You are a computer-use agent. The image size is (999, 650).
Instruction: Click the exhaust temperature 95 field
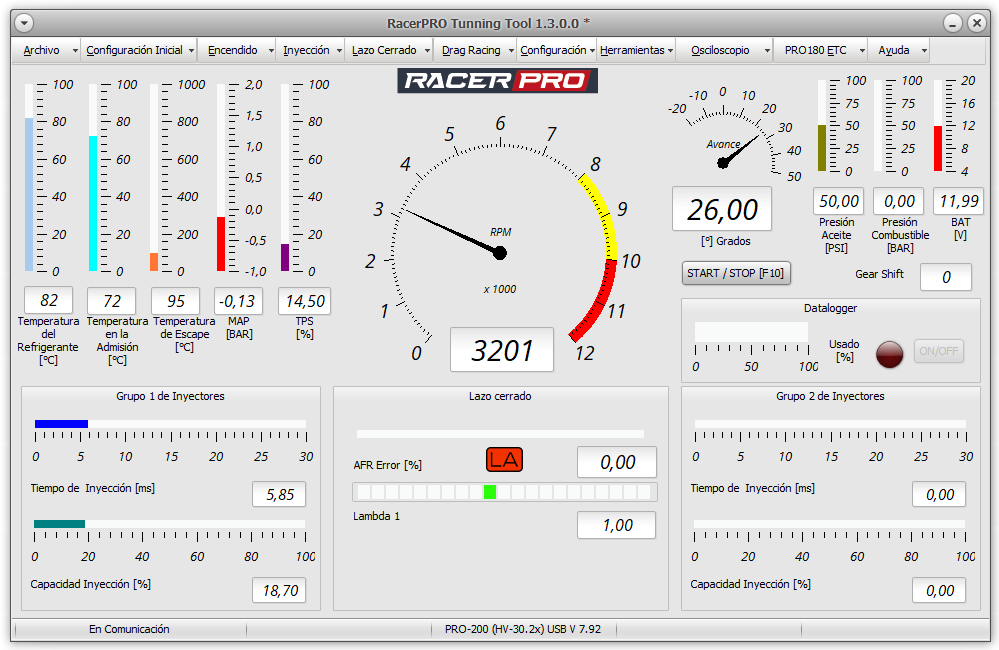[x=176, y=301]
